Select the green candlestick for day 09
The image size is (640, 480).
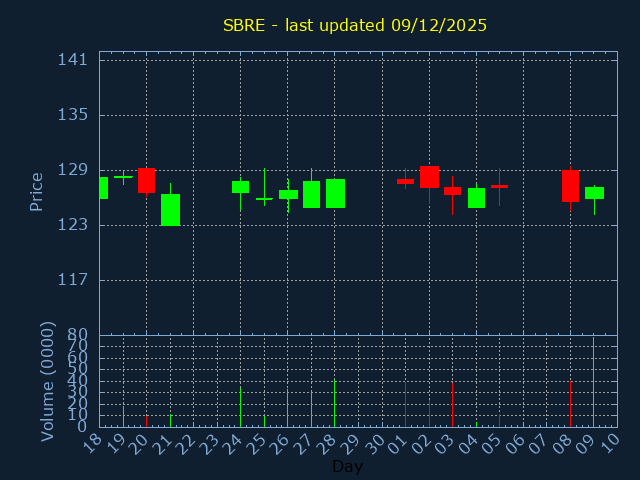pyautogui.click(x=594, y=193)
